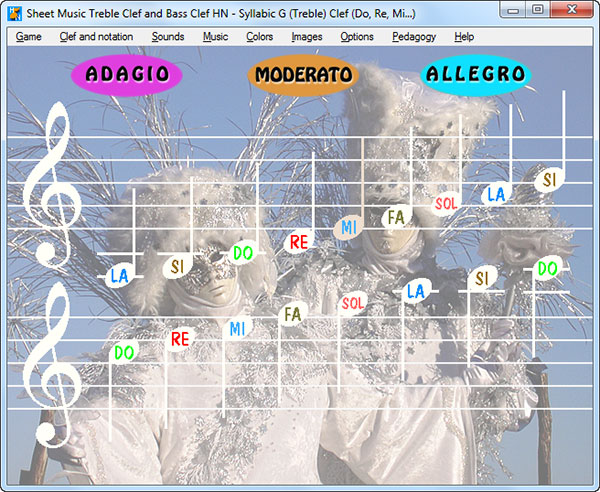Image resolution: width=600 pixels, height=492 pixels.
Task: Open the Game menu
Action: point(29,37)
